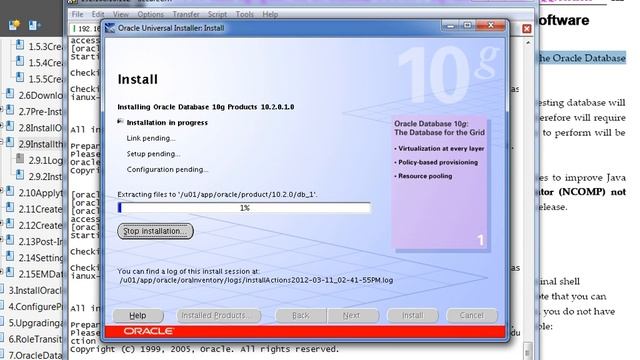
Task: Click the bookmark icon for 2.10Applyt
Action: 10,191
